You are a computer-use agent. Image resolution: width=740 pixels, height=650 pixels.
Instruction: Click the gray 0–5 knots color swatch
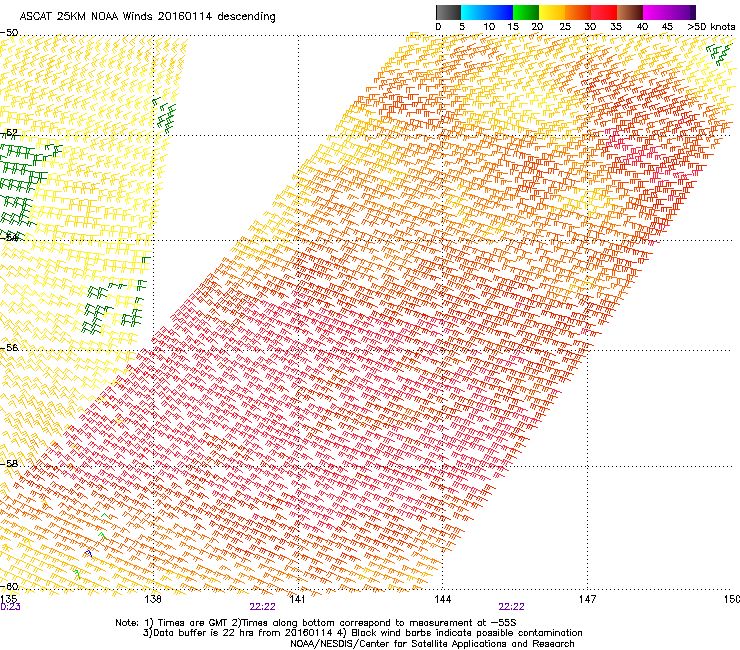point(448,12)
